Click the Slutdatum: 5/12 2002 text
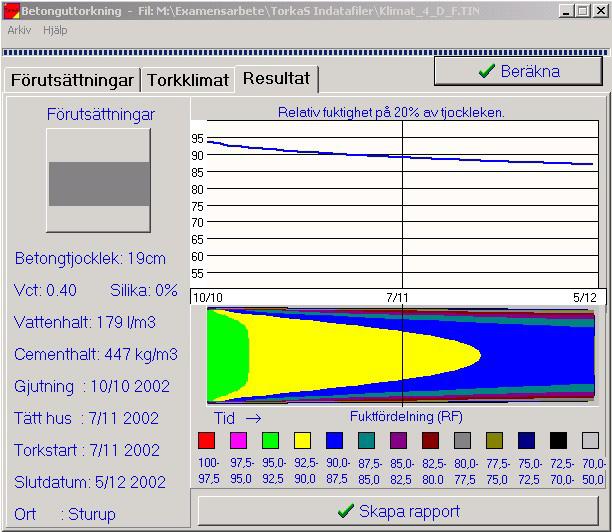This screenshot has height=532, width=612. (x=90, y=482)
